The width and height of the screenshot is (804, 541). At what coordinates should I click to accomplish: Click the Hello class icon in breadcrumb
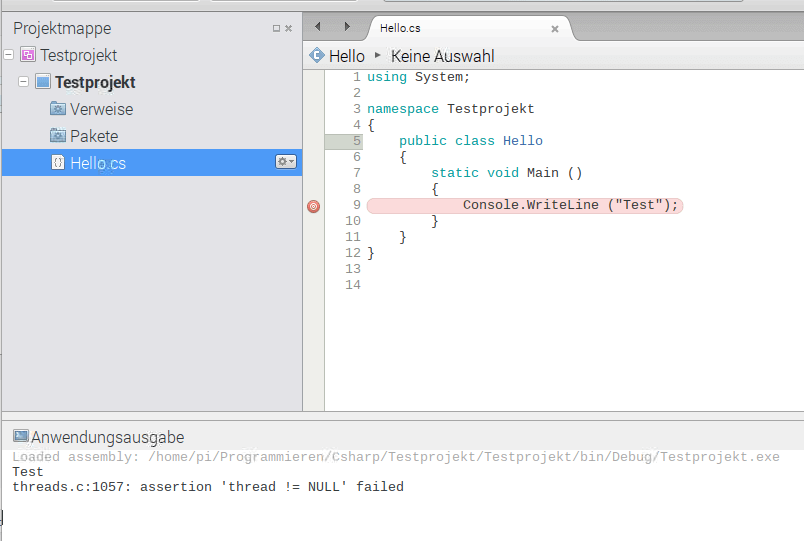click(317, 55)
